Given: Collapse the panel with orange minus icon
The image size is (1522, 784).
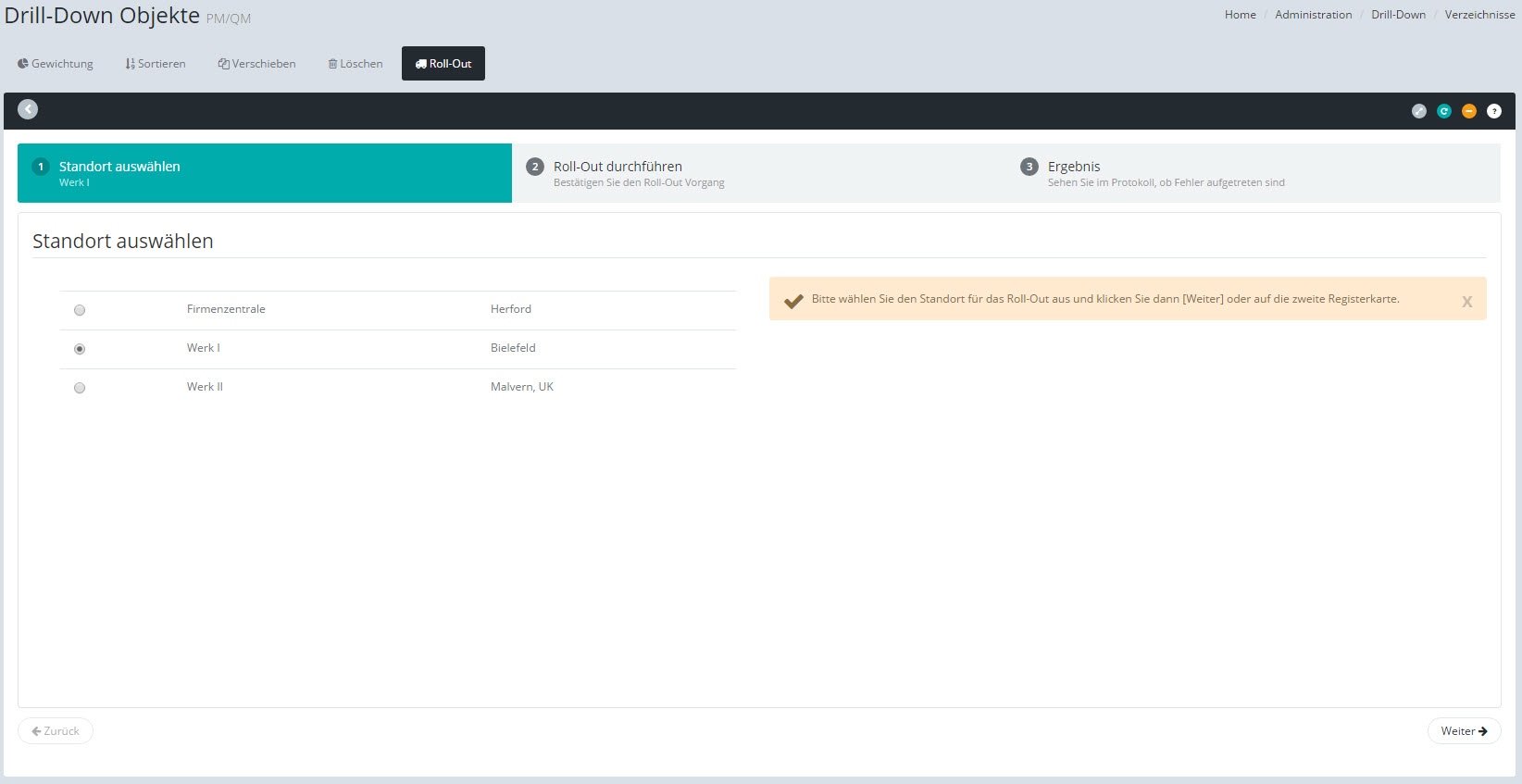Looking at the screenshot, I should click(1468, 111).
